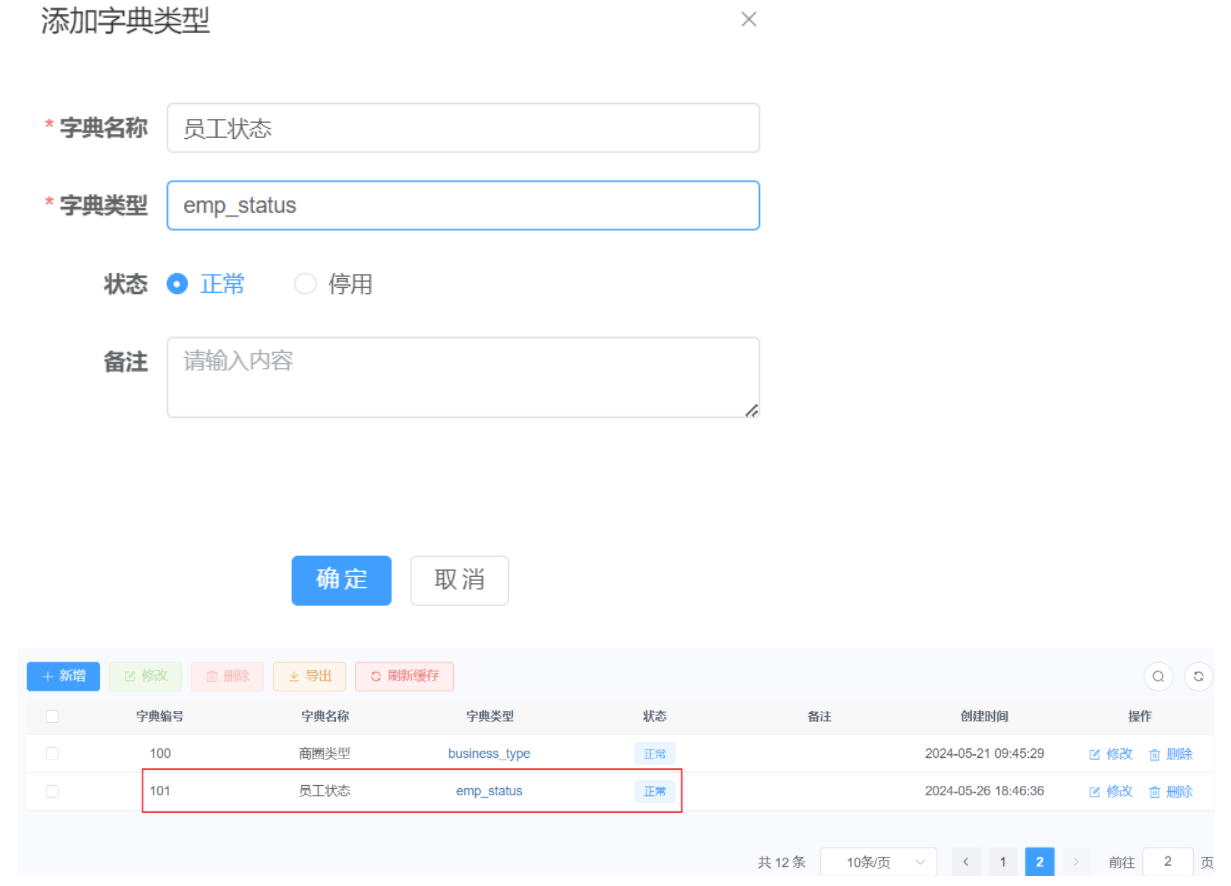The width and height of the screenshot is (1231, 886).
Task: Click the 字典编号 column header
Action: [x=160, y=717]
